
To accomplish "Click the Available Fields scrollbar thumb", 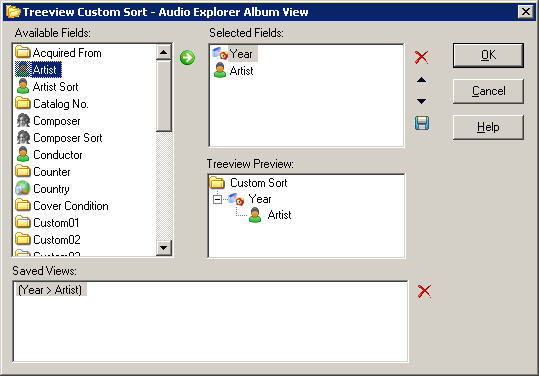I will click(164, 96).
